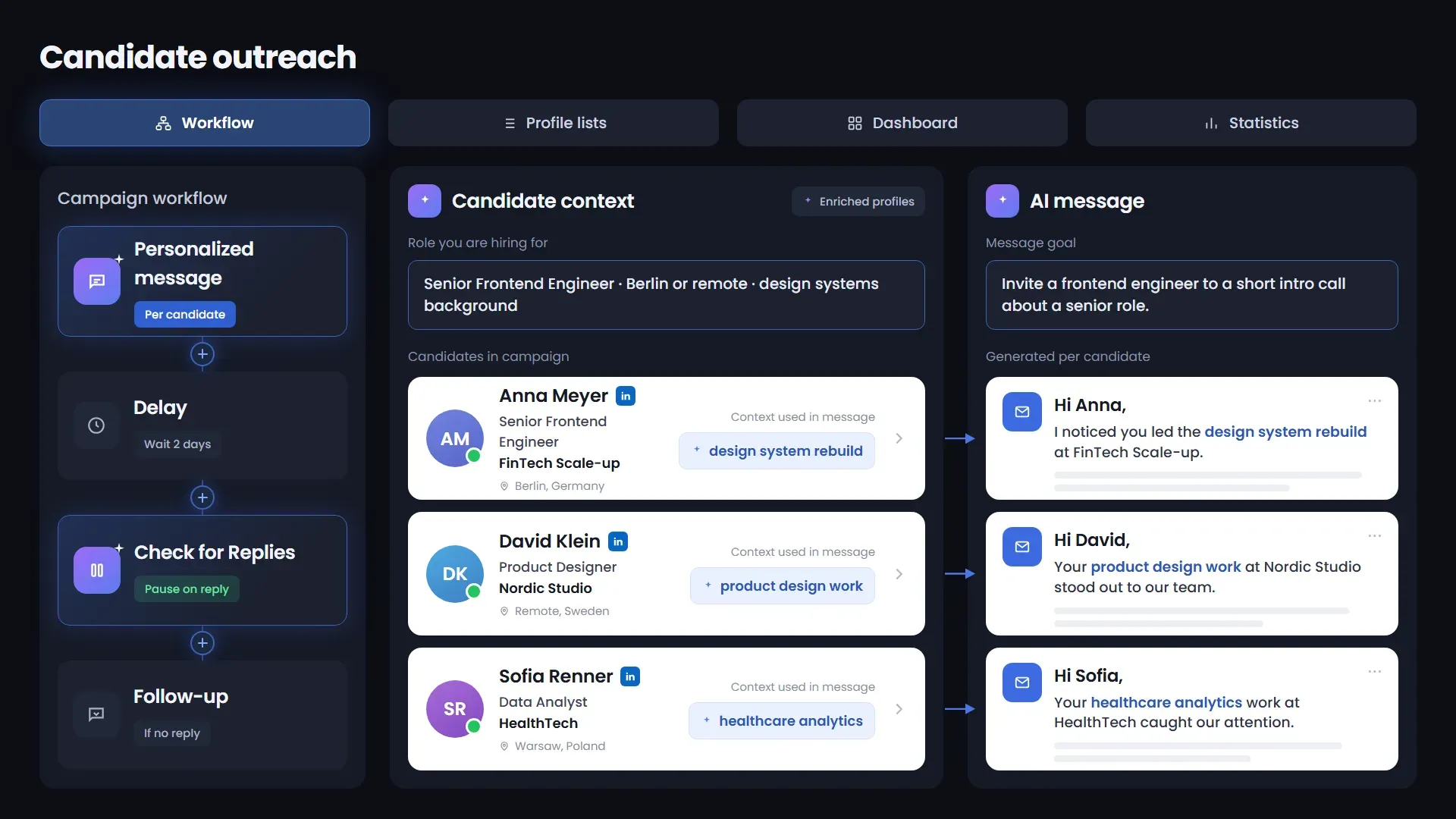Open Sofia Renner's LinkedIn badge
Screen dimensions: 1456x819
pyautogui.click(x=630, y=676)
